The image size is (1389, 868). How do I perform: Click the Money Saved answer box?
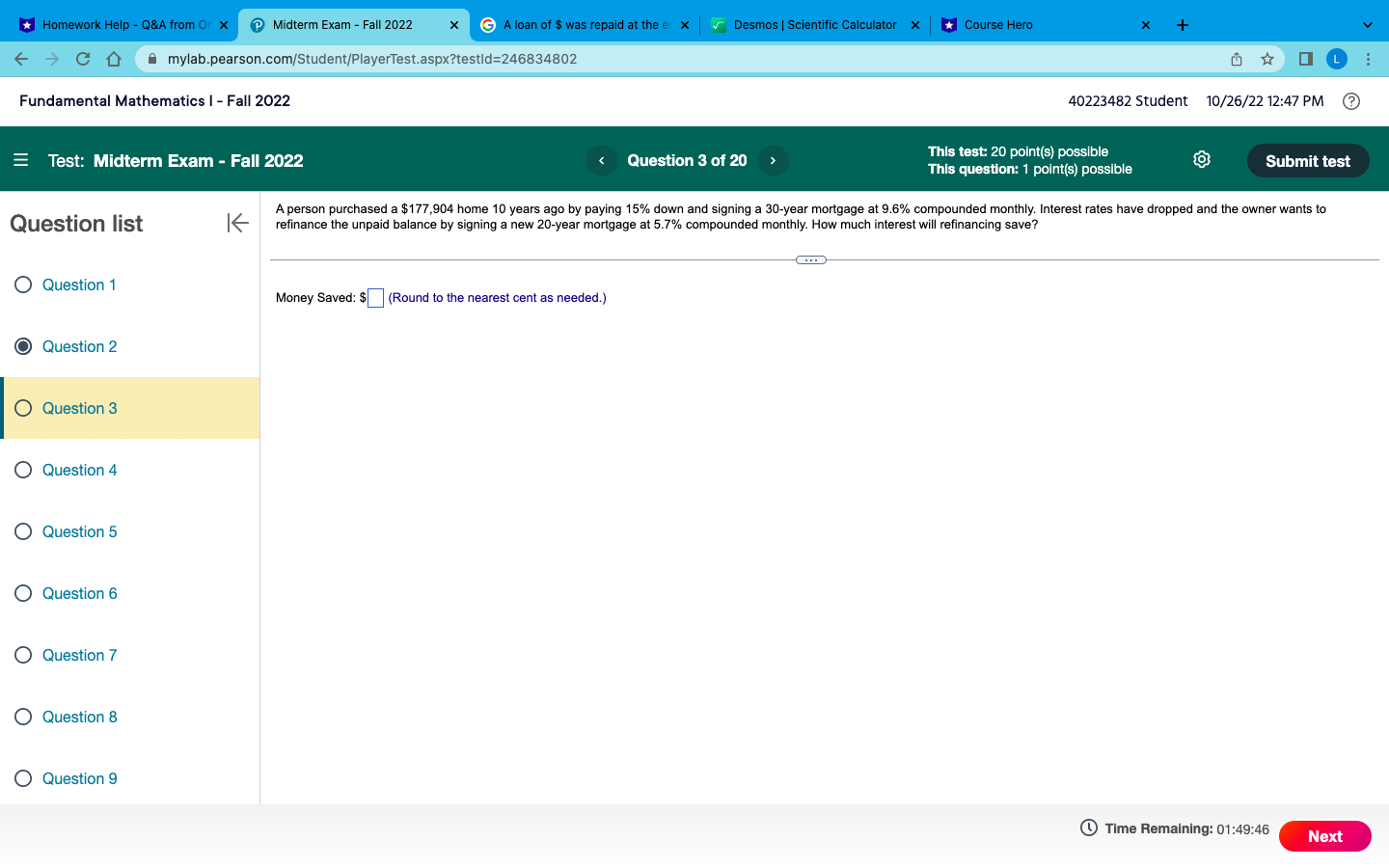click(375, 298)
